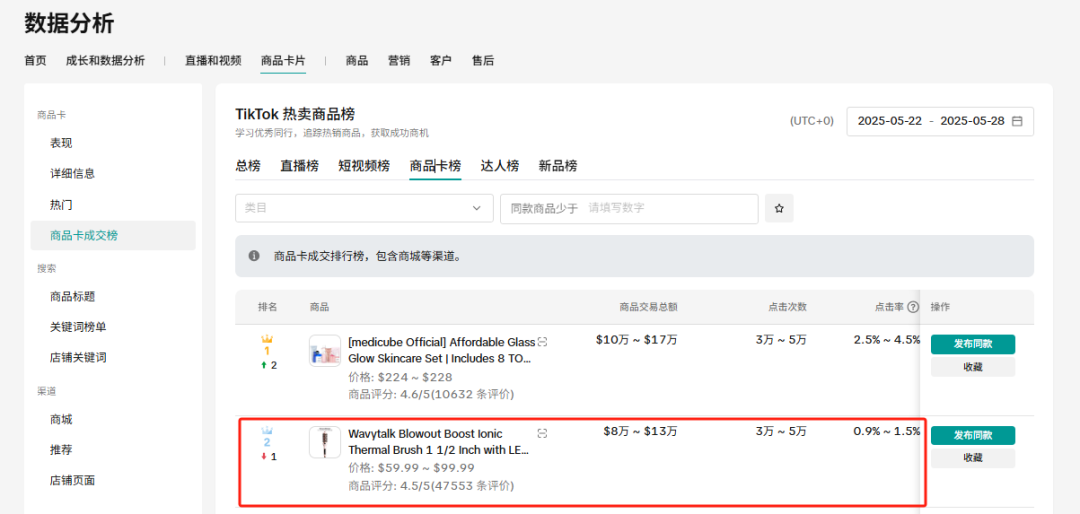Open the medicube Official product title link
1080x514 pixels.
coord(442,351)
